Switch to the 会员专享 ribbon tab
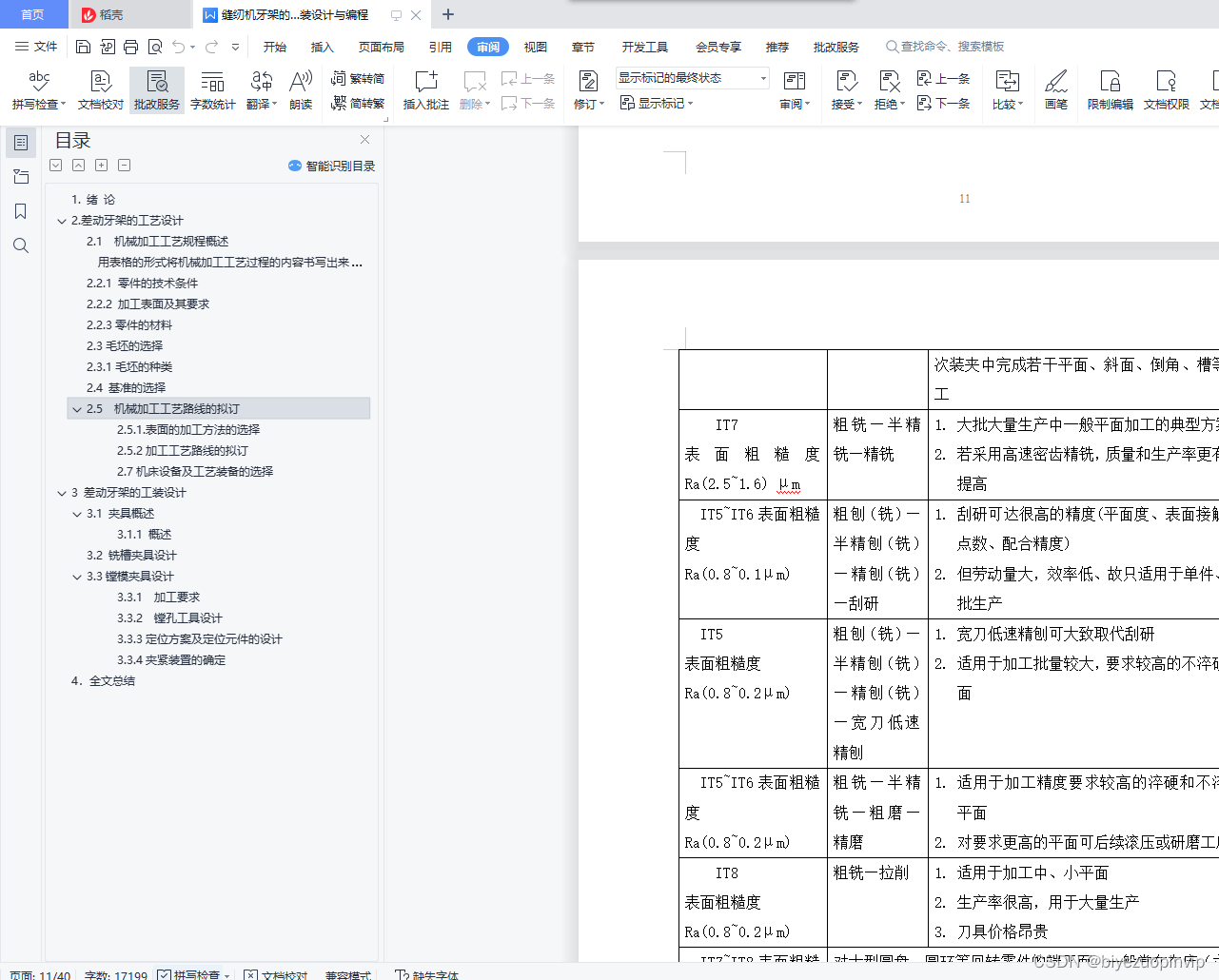Viewport: 1219px width, 980px height. click(718, 47)
